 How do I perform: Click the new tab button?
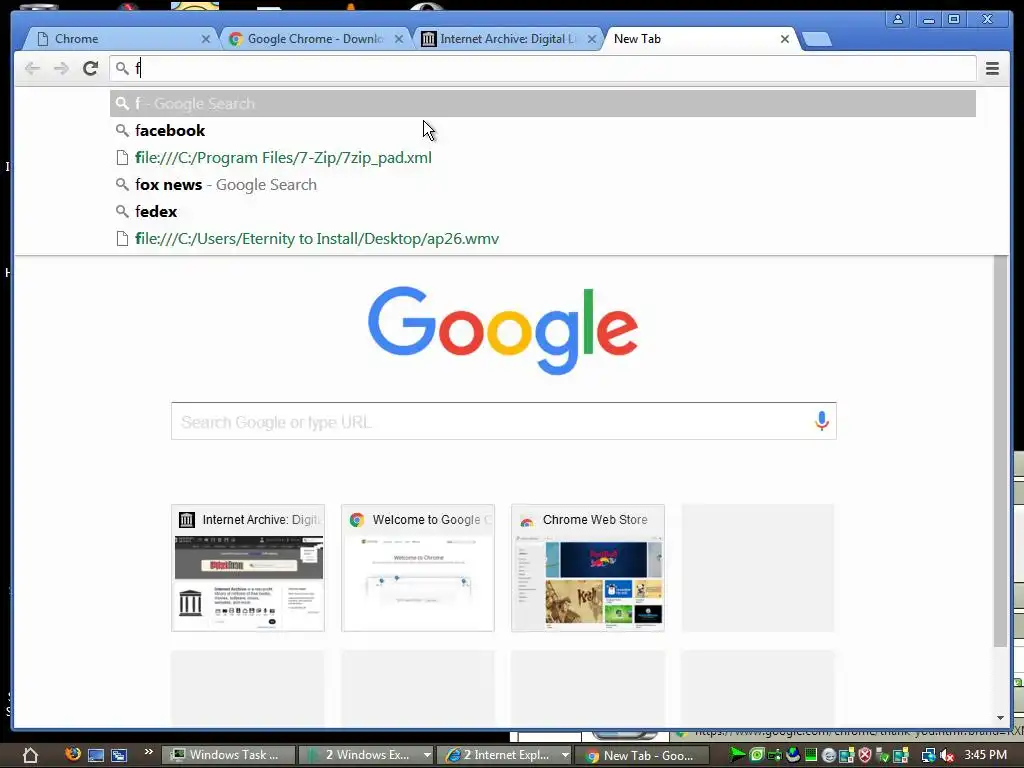tap(816, 39)
